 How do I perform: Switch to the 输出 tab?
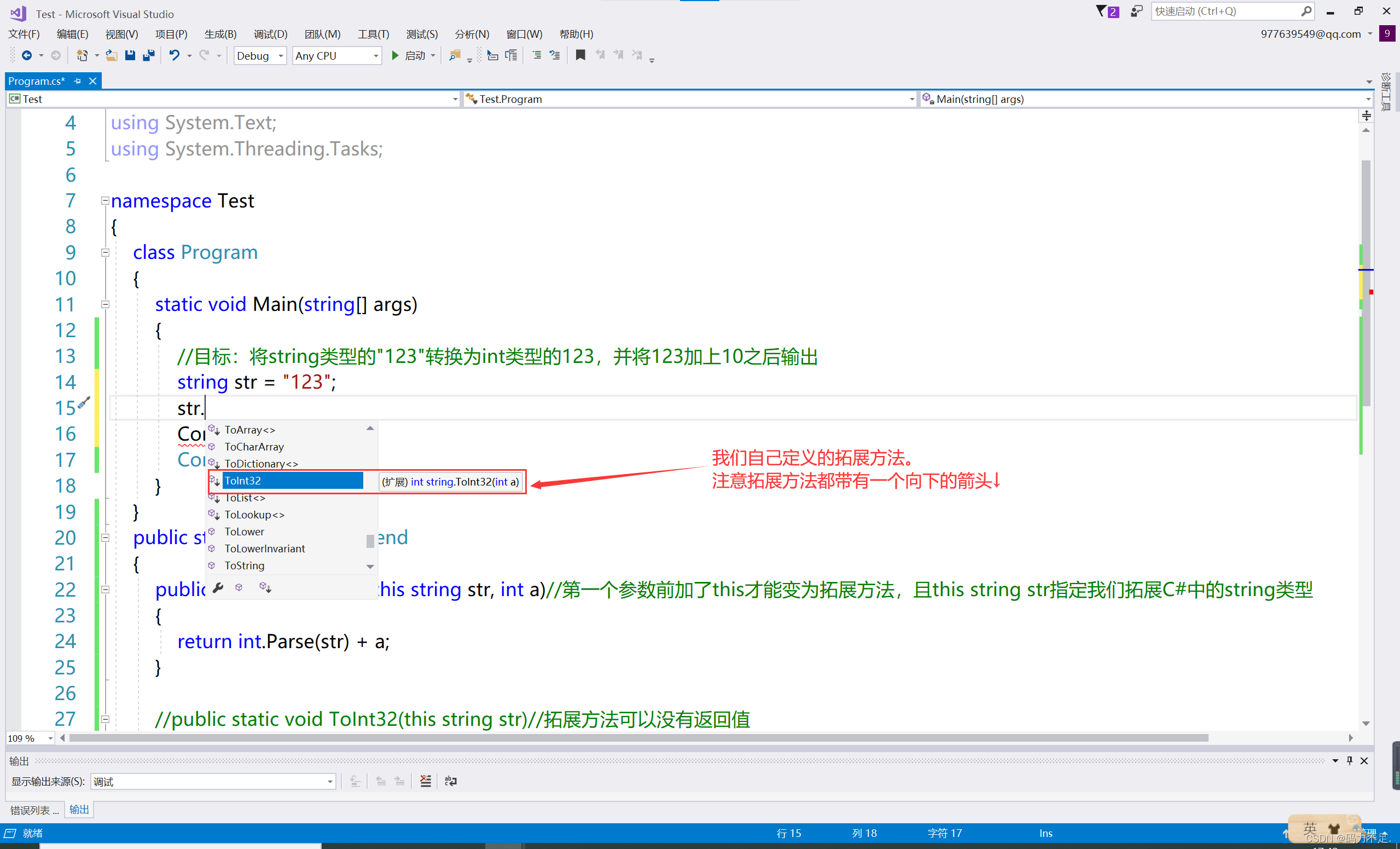click(79, 809)
